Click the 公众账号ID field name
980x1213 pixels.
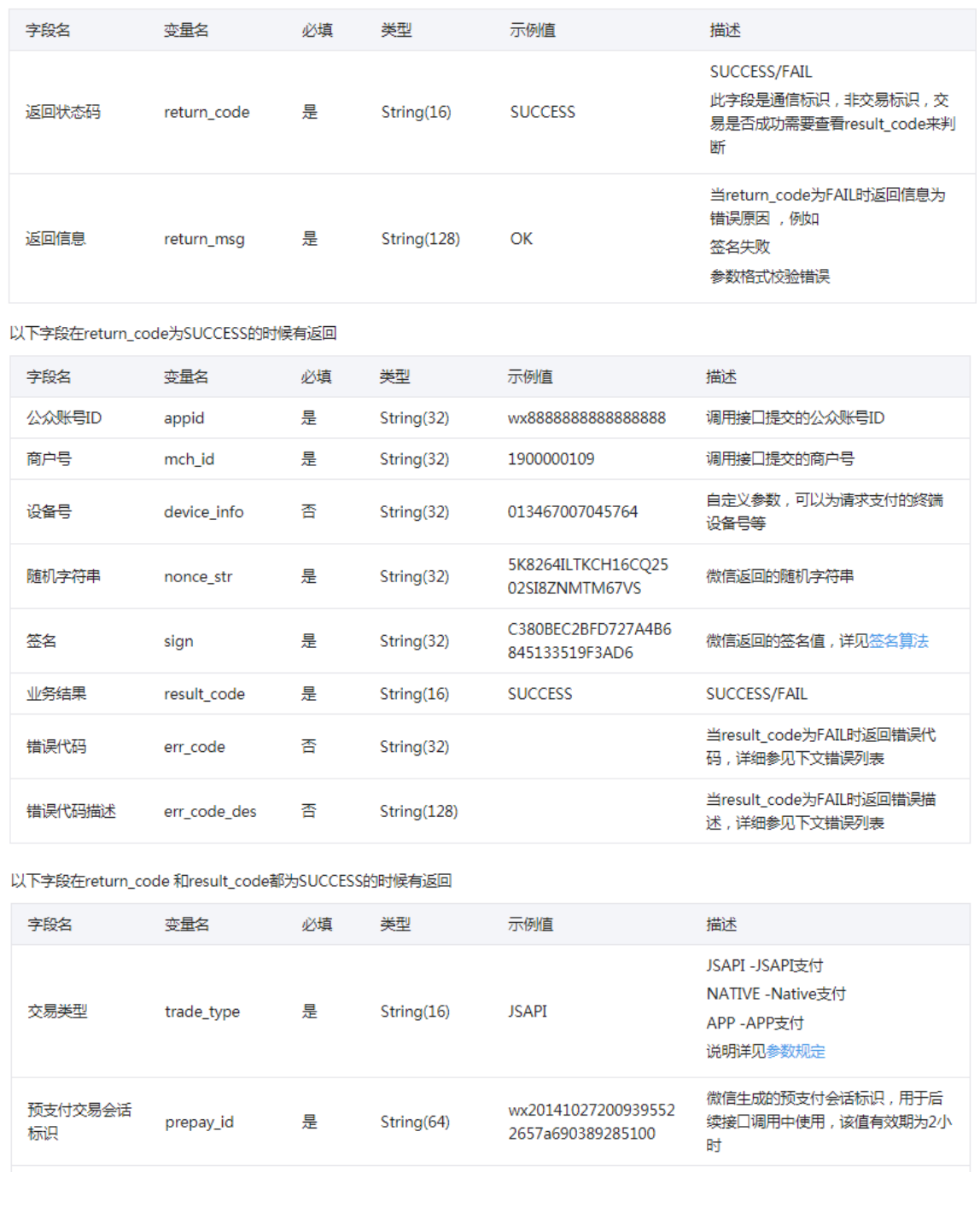coord(64,418)
